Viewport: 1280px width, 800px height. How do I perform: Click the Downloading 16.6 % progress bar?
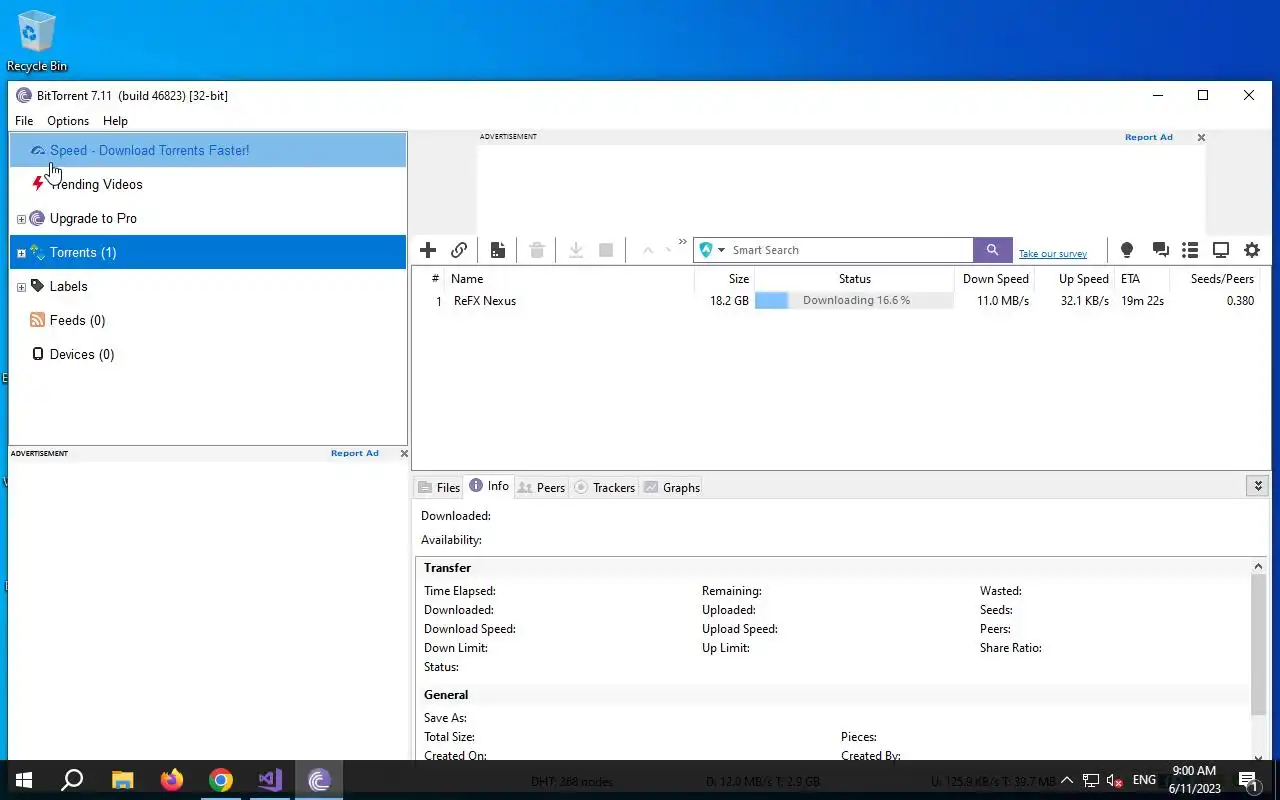click(854, 300)
